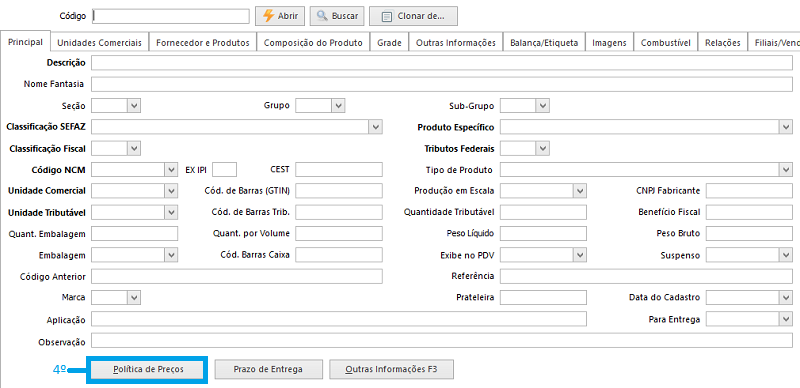Open Política de Preços
Viewport: 800px width, 388px height.
(x=148, y=369)
